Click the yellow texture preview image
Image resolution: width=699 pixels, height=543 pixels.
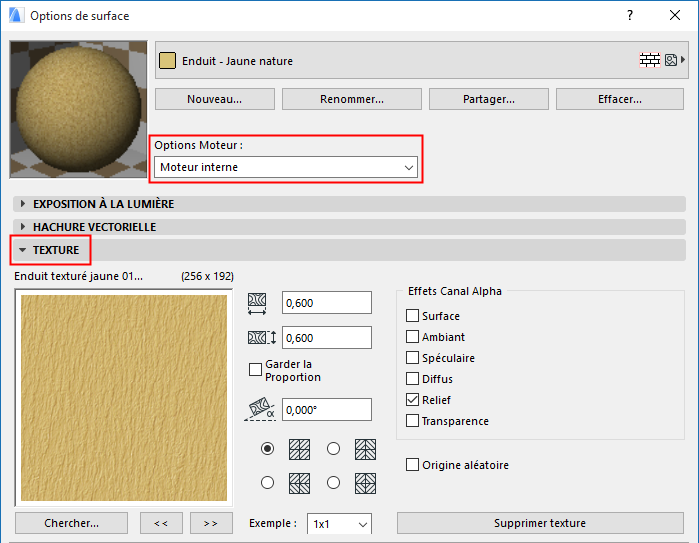[x=124, y=398]
